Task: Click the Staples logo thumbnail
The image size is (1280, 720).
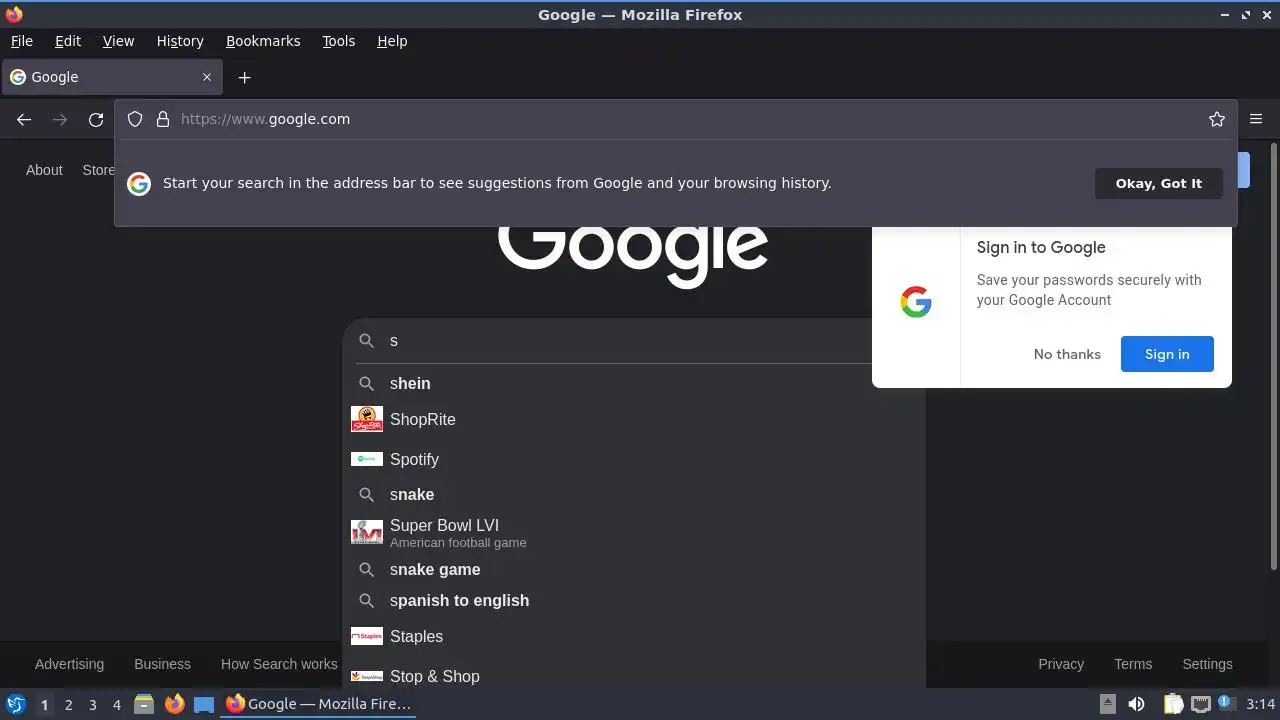Action: coord(367,636)
